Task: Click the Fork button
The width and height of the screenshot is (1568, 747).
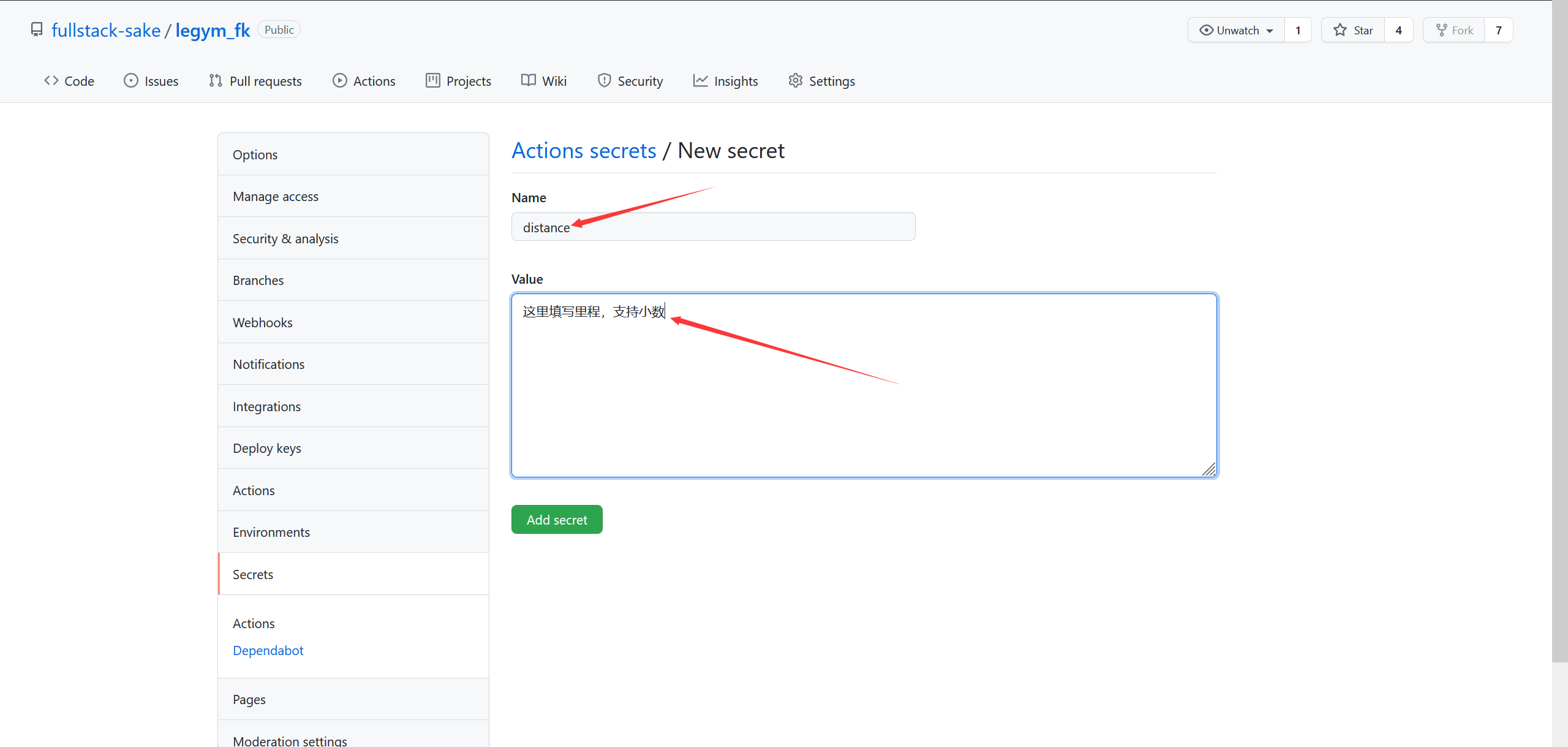Action: [1454, 30]
